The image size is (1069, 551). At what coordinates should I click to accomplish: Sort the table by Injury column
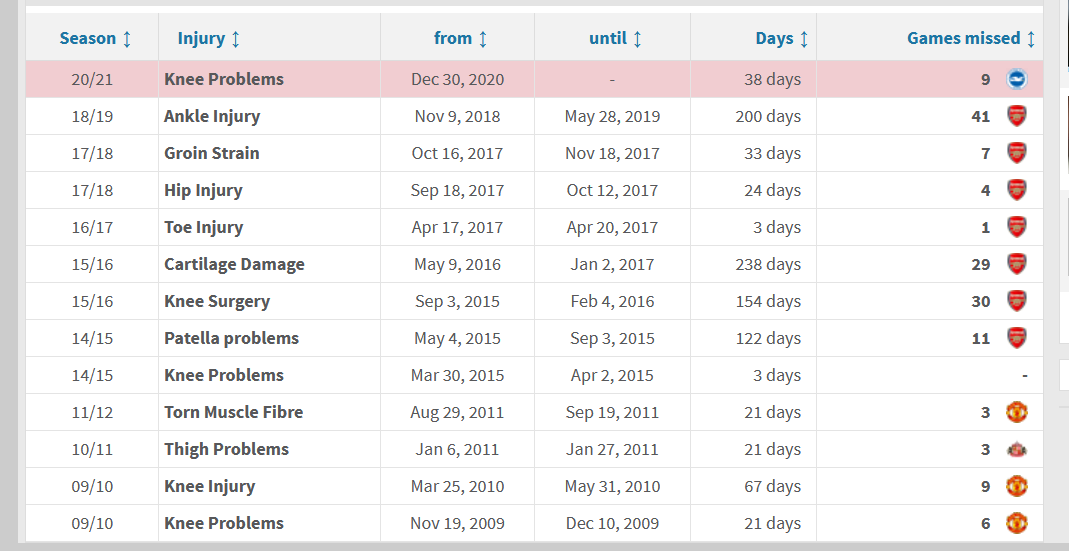[x=209, y=38]
